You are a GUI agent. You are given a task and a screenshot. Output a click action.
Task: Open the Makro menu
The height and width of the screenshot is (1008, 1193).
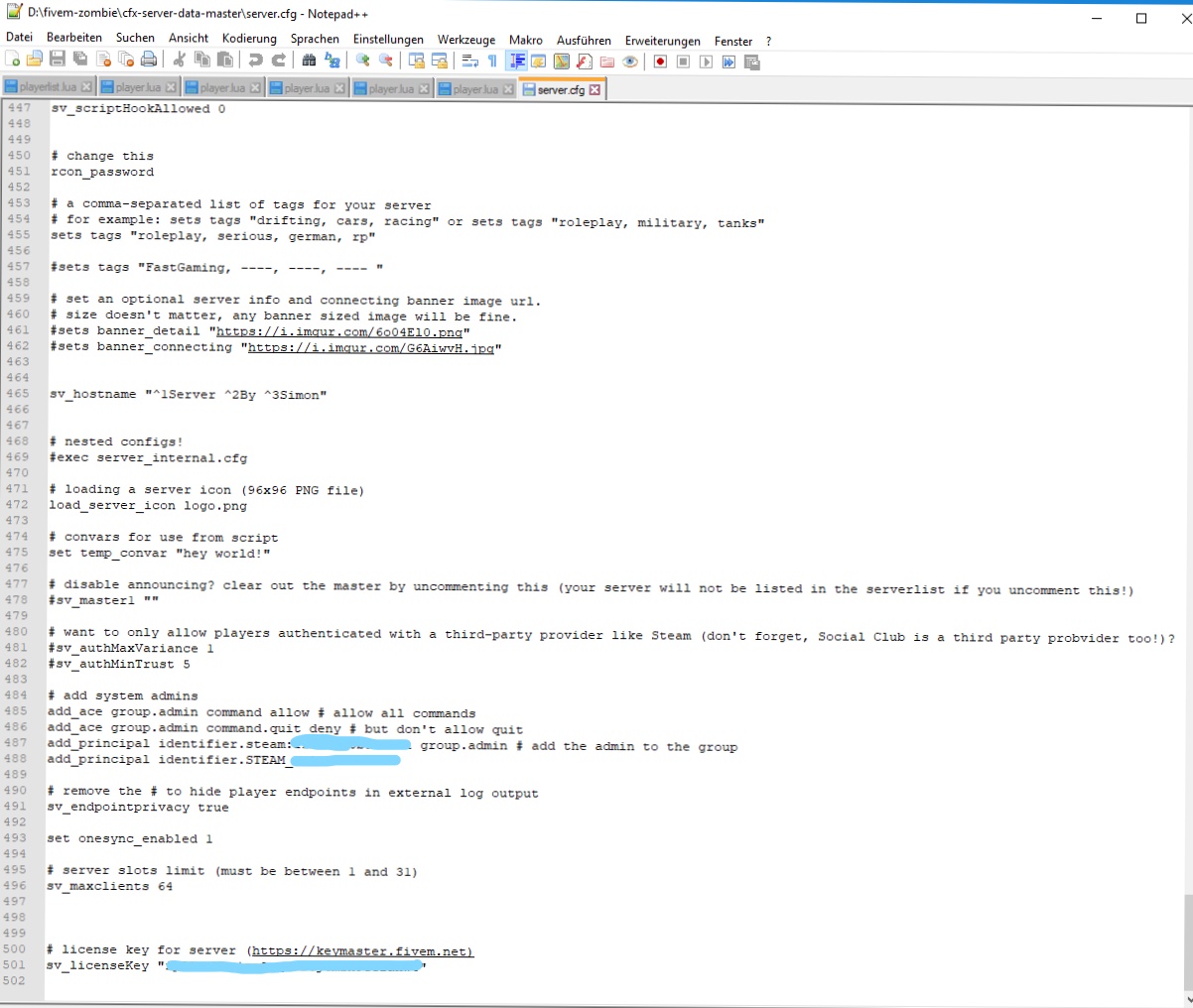(x=526, y=39)
